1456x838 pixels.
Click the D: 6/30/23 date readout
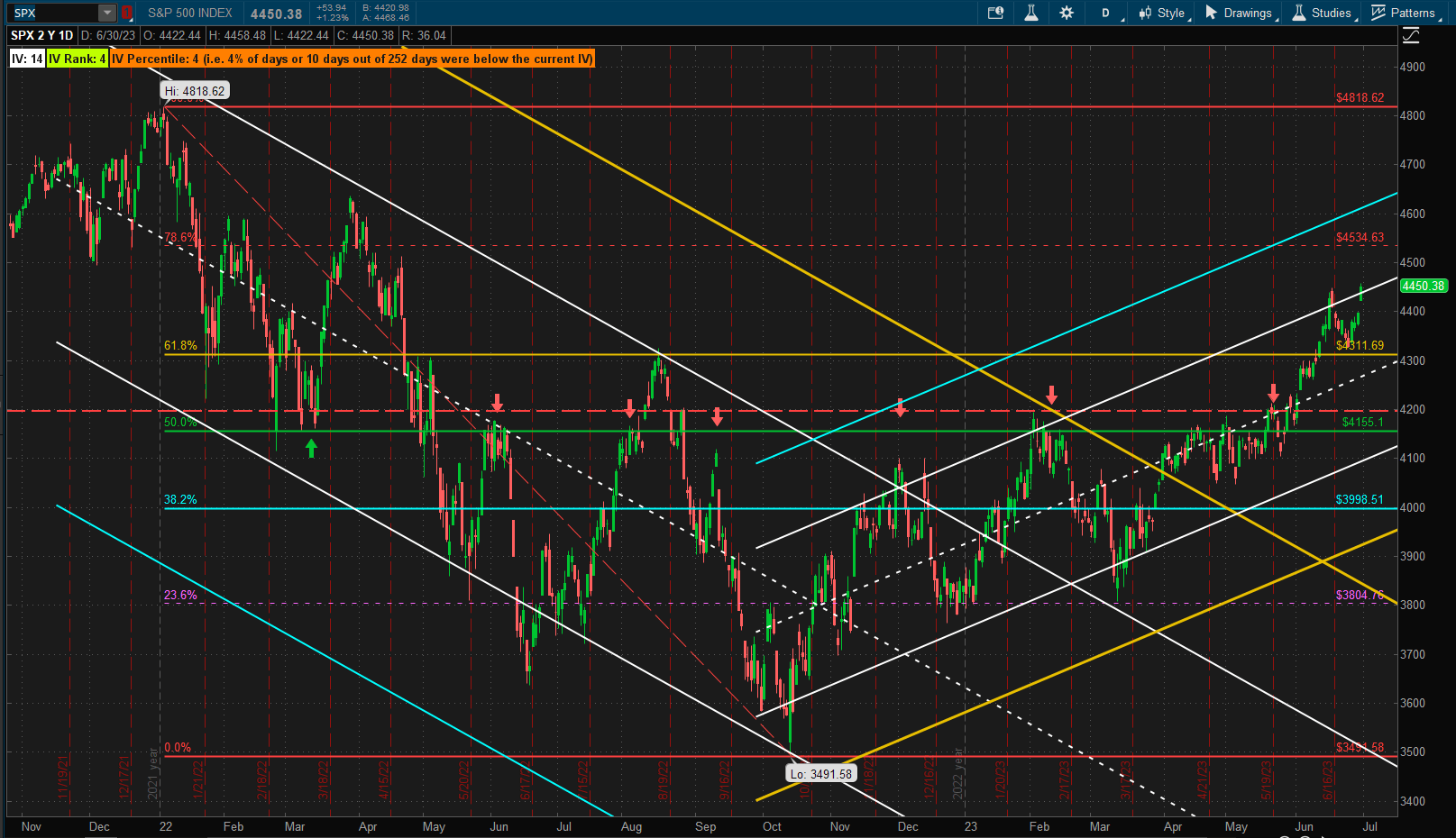click(108, 35)
